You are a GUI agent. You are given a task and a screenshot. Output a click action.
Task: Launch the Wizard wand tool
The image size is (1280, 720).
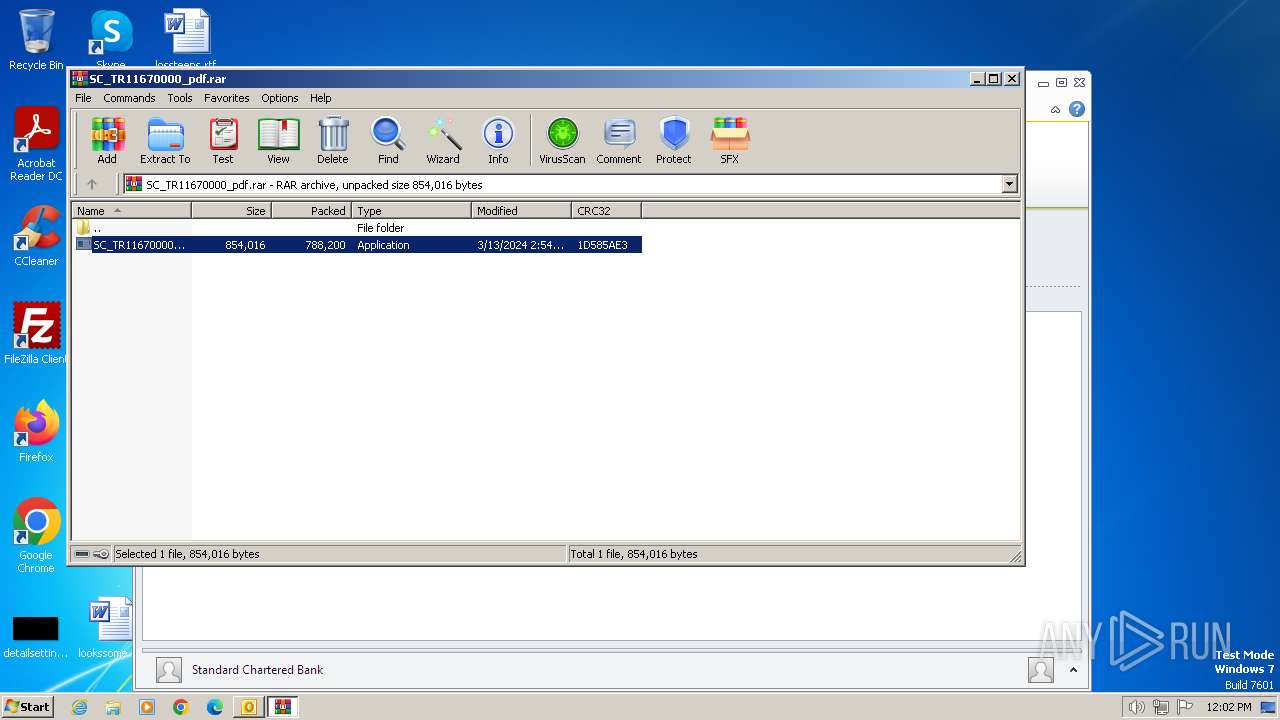tap(443, 141)
